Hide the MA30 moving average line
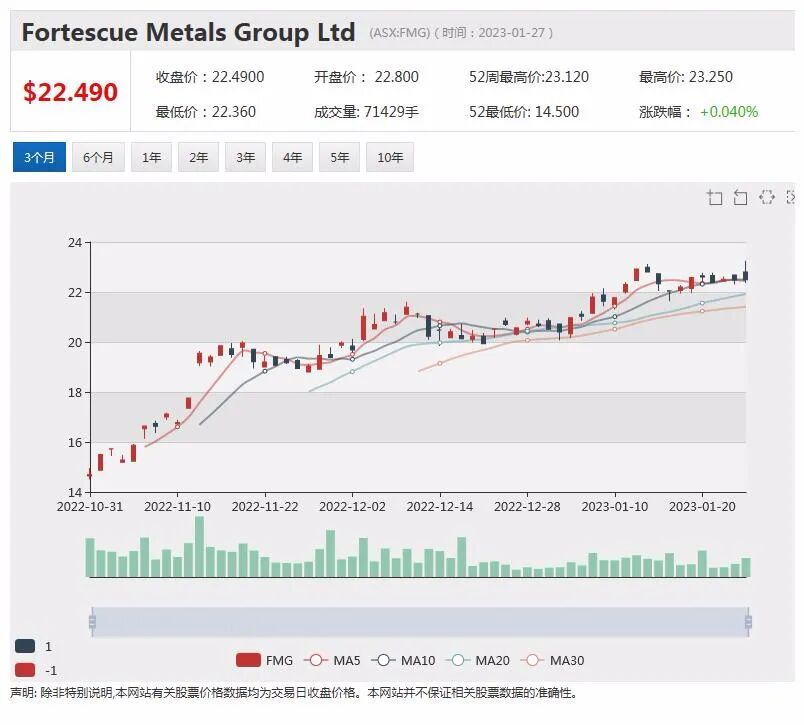The height and width of the screenshot is (725, 804). (x=552, y=660)
